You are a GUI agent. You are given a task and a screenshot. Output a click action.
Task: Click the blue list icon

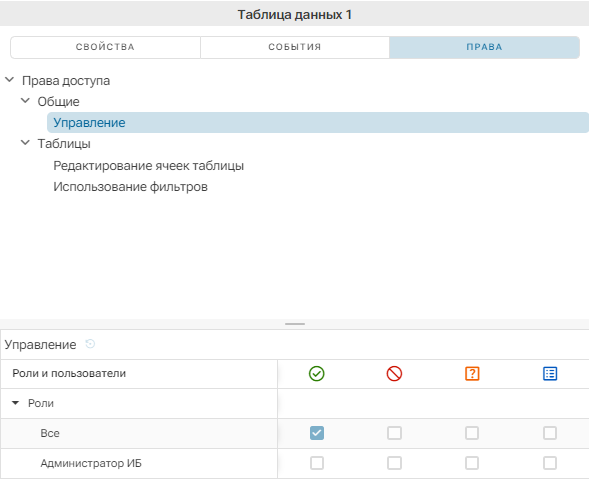550,374
